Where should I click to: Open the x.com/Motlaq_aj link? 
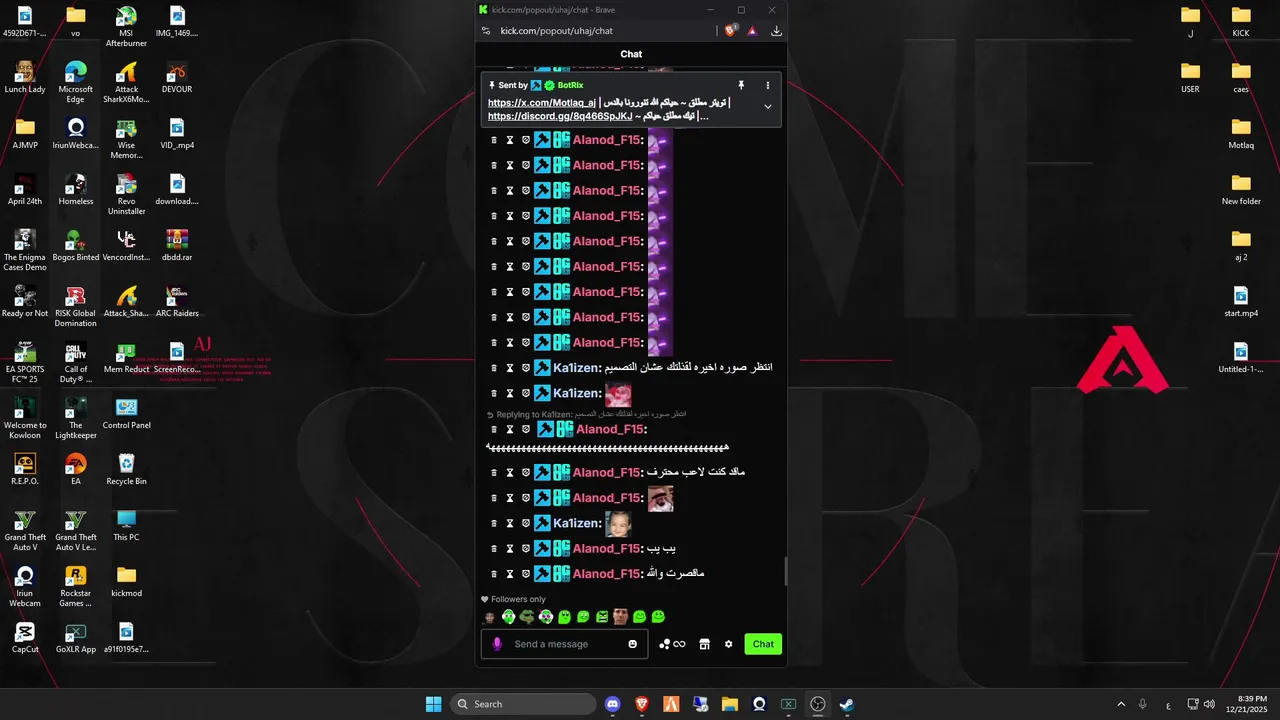[542, 103]
